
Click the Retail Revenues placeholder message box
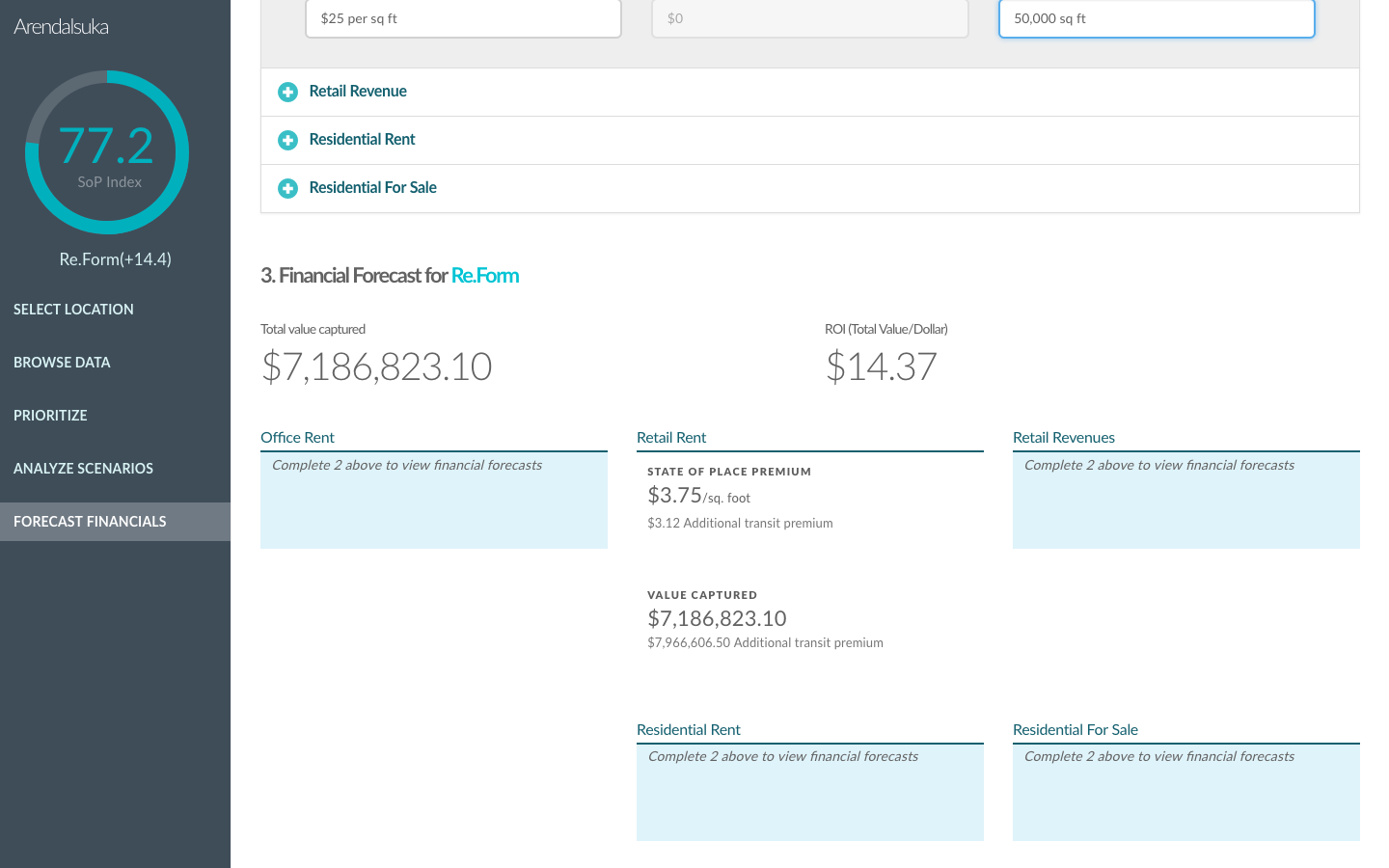[1186, 501]
